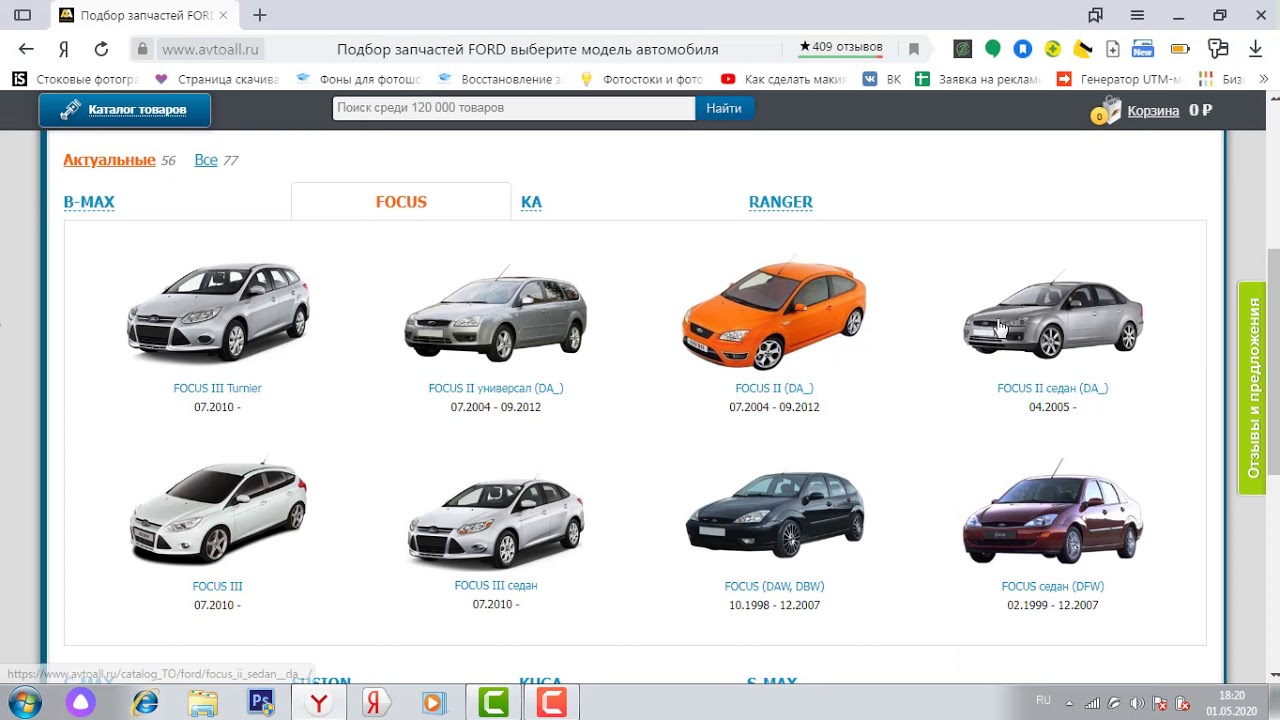1280x720 pixels.
Task: Open the browser sidebar panel icon
Action: coord(22,15)
